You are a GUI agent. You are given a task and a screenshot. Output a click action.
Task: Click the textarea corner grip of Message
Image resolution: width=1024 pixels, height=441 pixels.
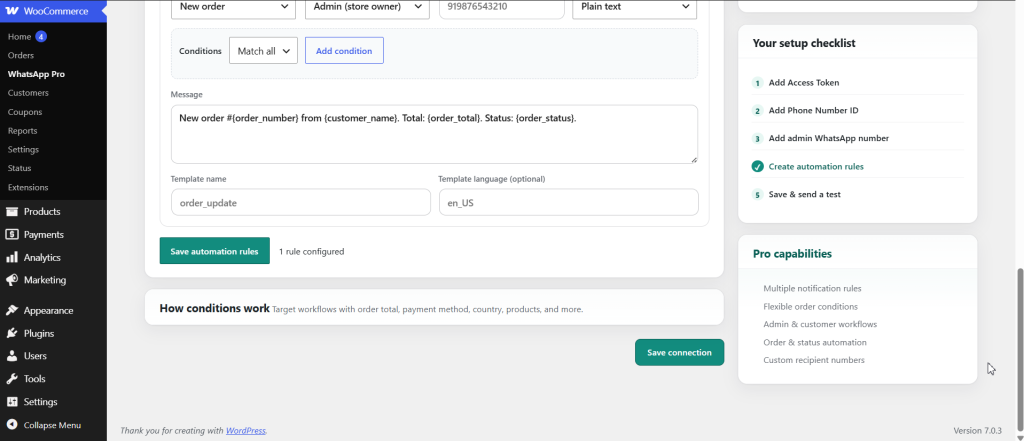tap(694, 159)
